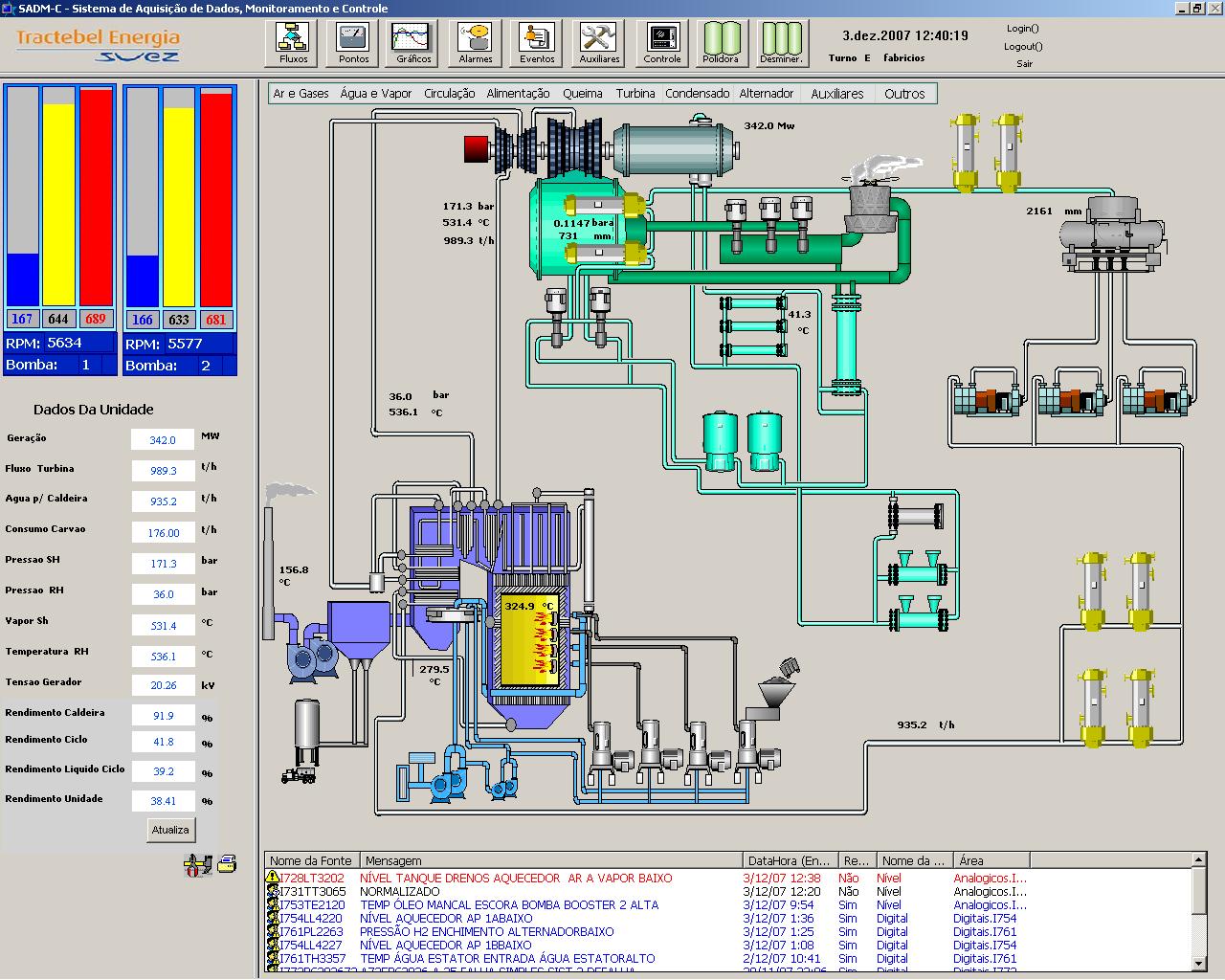This screenshot has width=1225, height=980.
Task: Click the warning icon on I728LT3202 row
Action: tap(273, 878)
